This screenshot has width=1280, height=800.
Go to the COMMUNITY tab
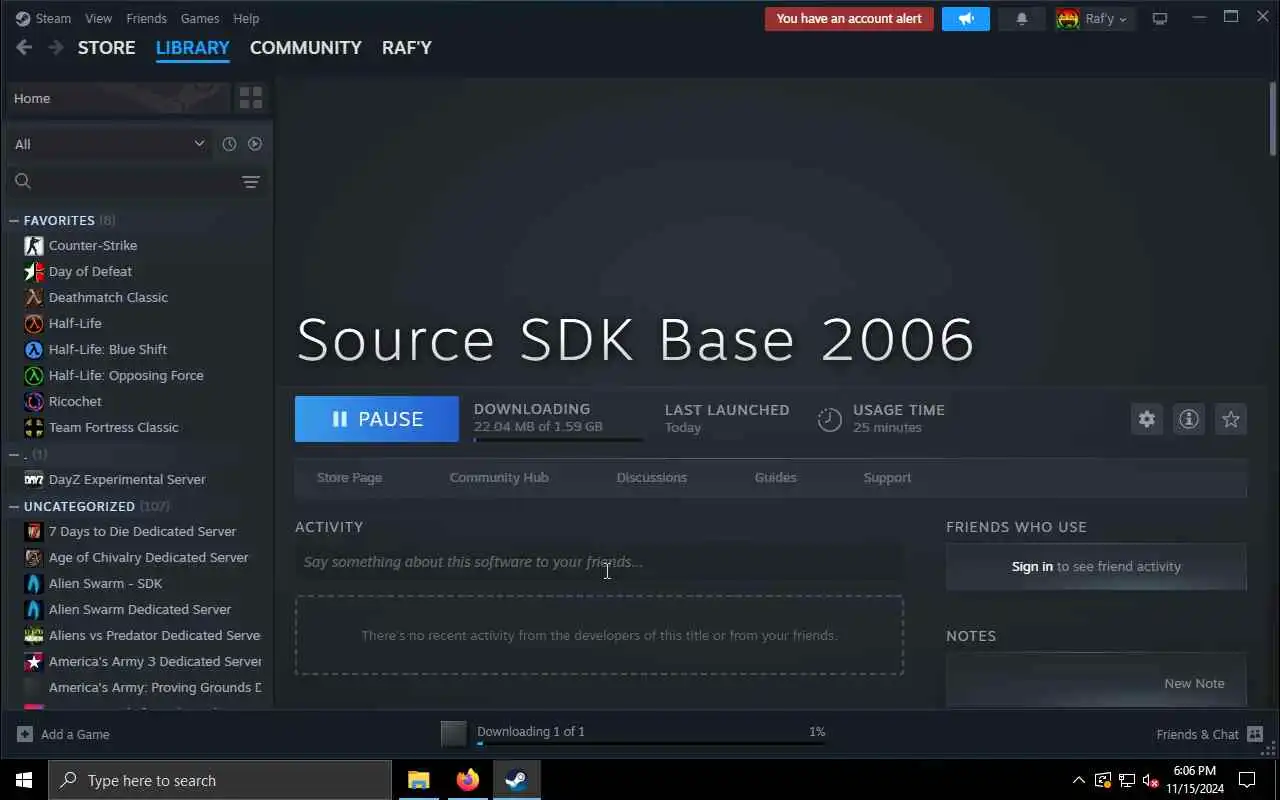pos(306,47)
